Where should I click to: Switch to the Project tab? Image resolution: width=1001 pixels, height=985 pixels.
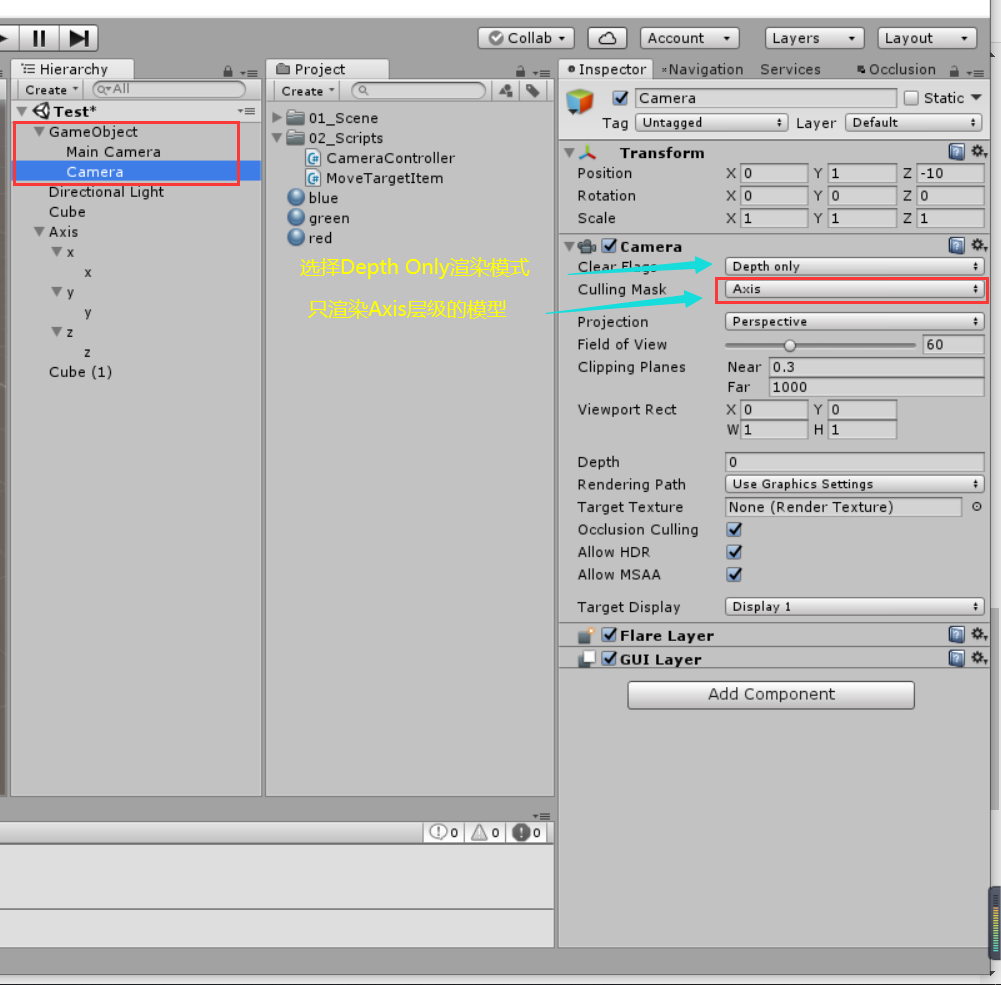(x=327, y=69)
